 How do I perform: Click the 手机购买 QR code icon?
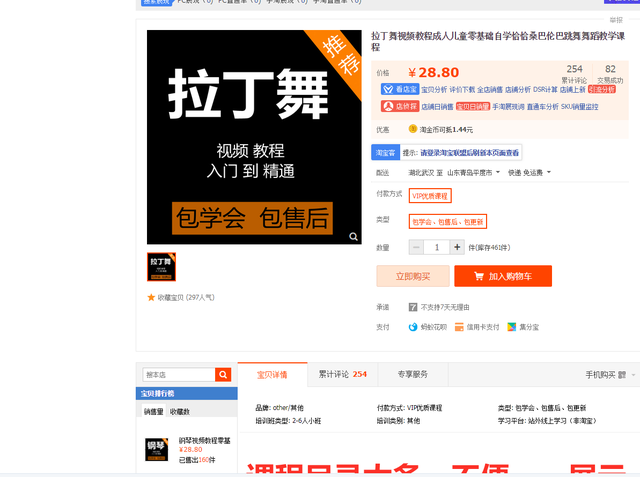pos(622,375)
